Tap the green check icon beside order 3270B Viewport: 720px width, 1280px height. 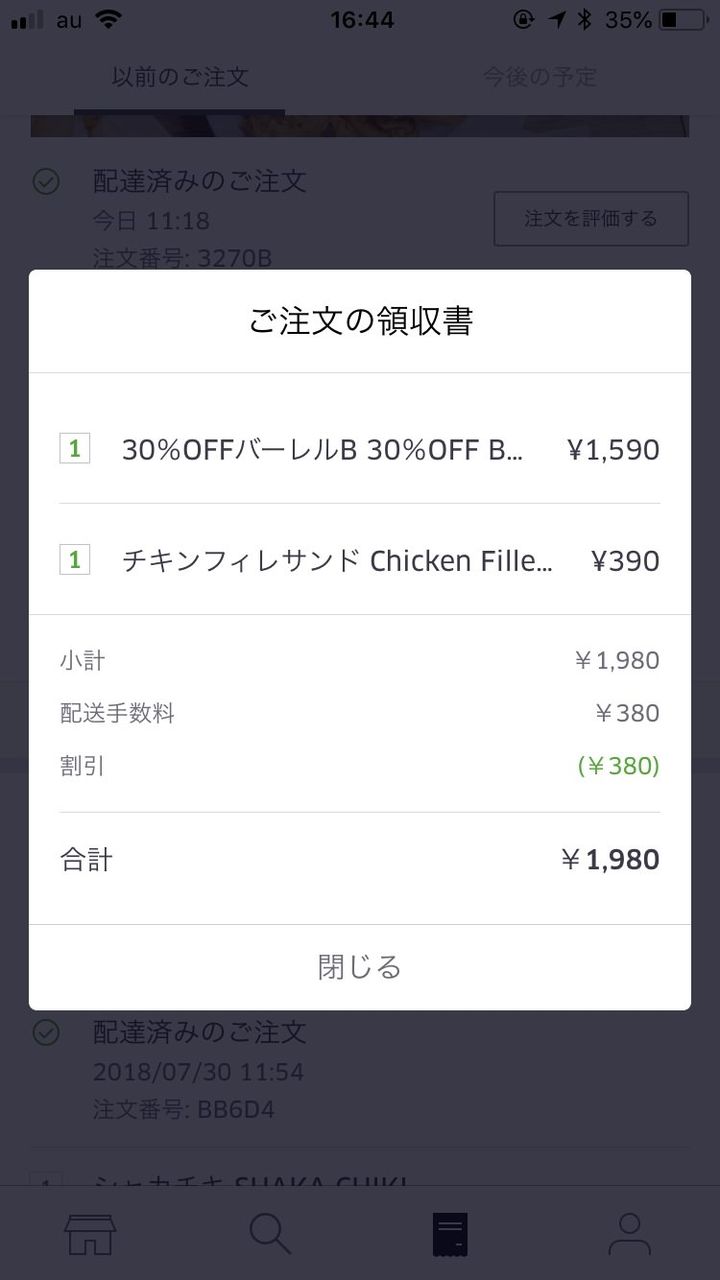tap(46, 181)
